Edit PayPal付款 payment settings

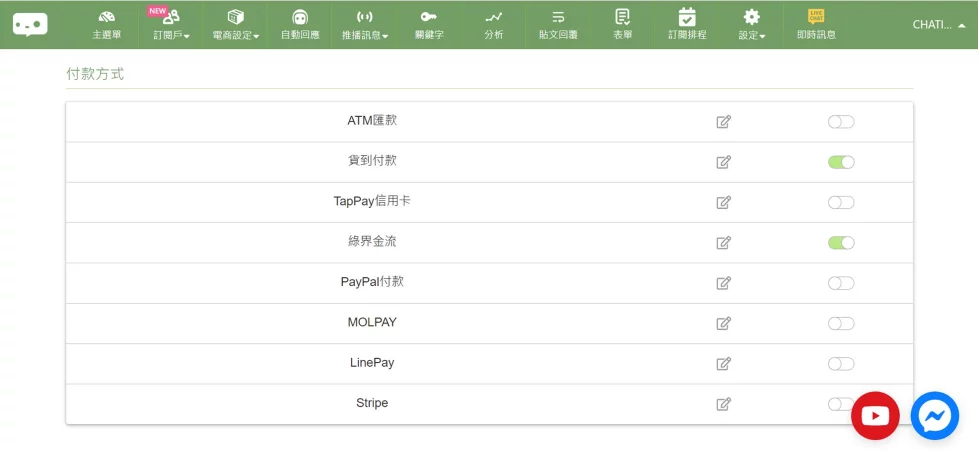[724, 283]
